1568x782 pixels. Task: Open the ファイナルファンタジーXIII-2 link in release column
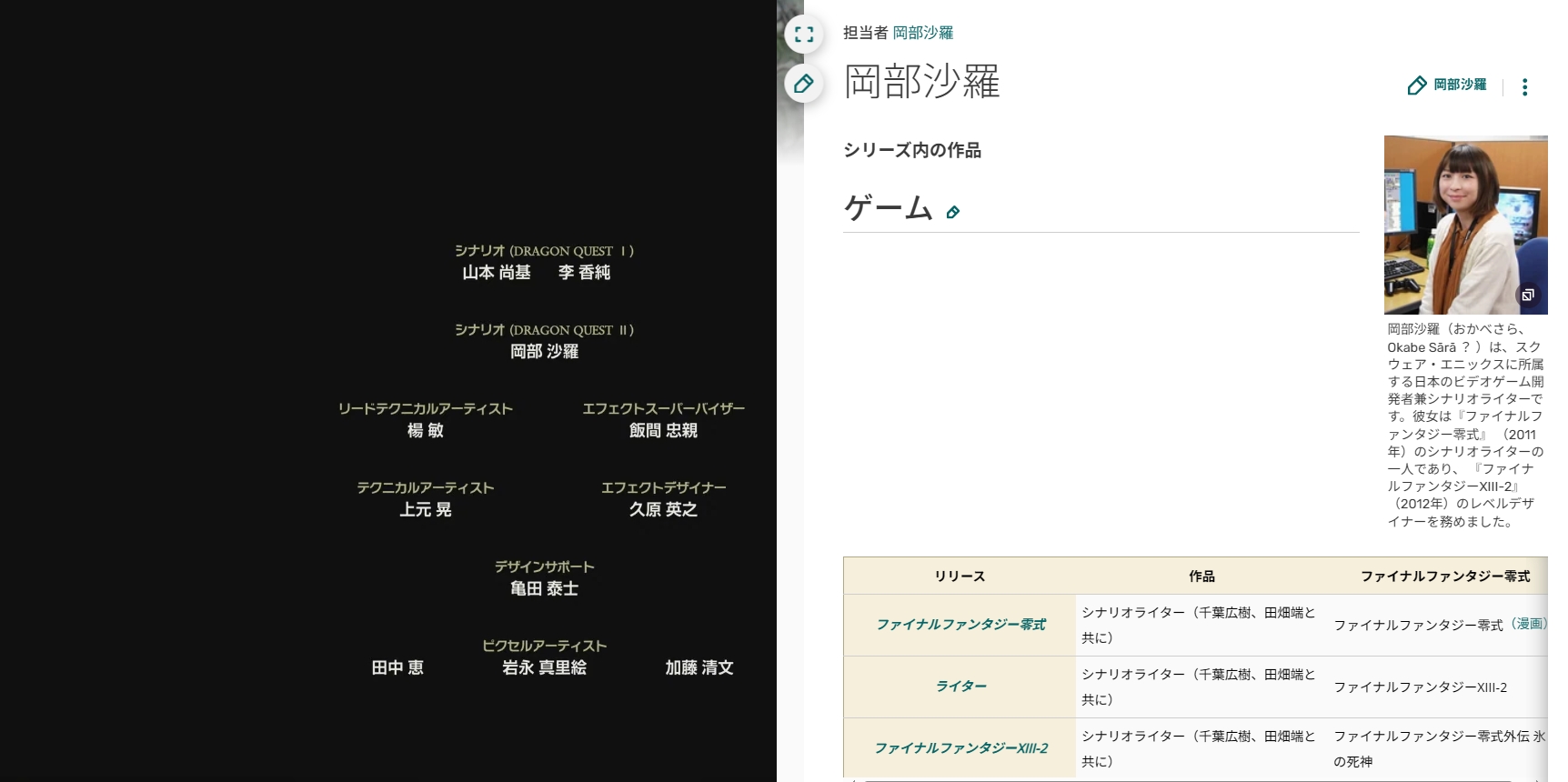click(960, 748)
